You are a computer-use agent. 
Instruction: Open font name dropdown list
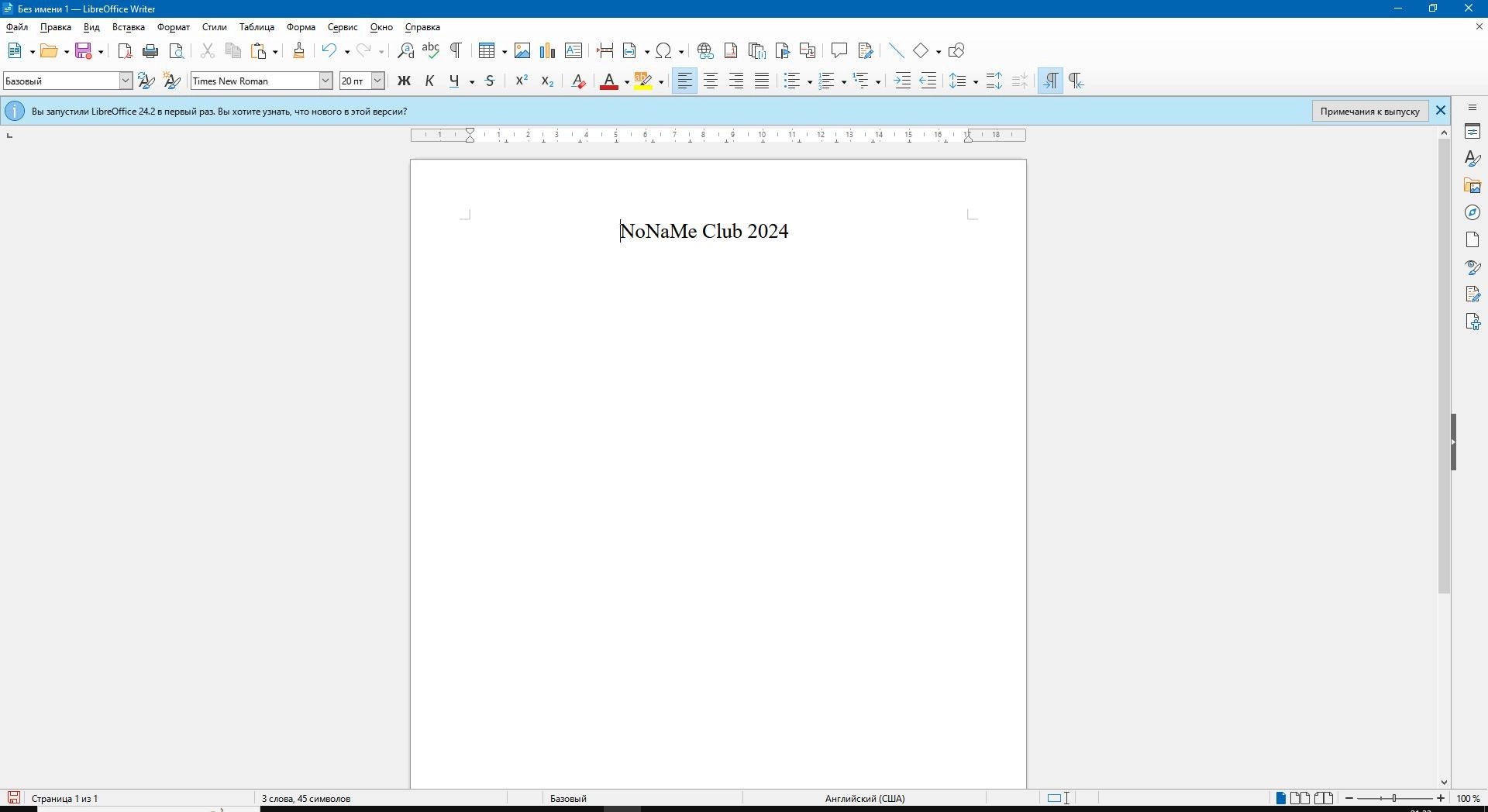pos(326,81)
